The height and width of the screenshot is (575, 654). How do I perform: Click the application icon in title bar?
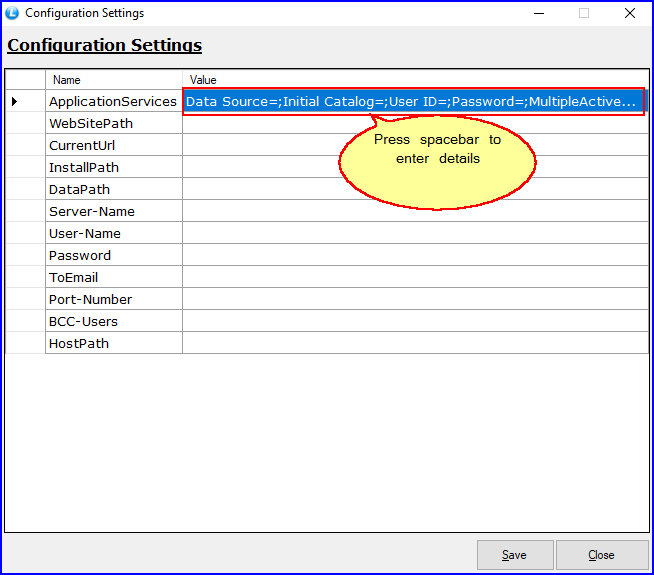(12, 13)
